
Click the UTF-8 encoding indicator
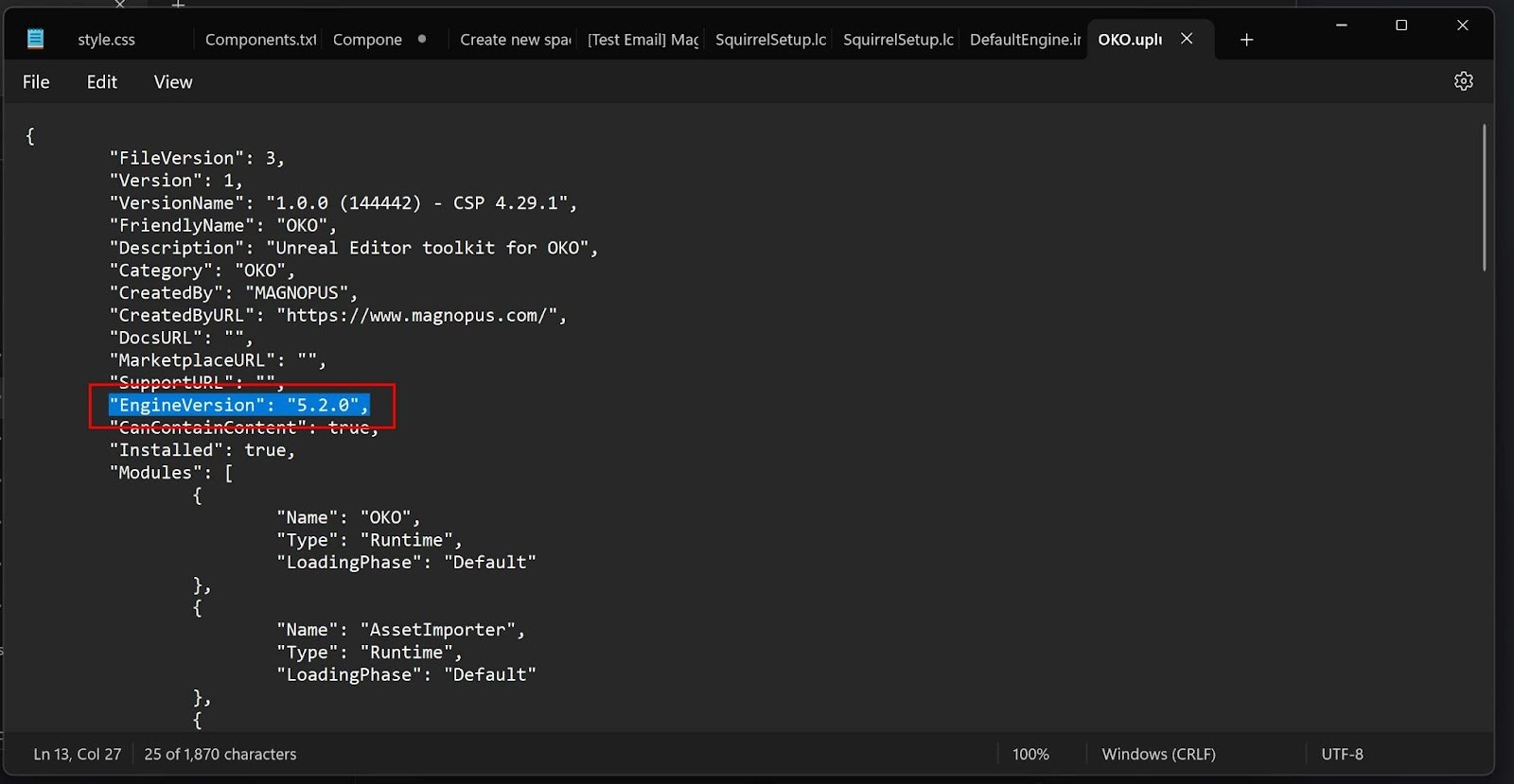[1342, 754]
